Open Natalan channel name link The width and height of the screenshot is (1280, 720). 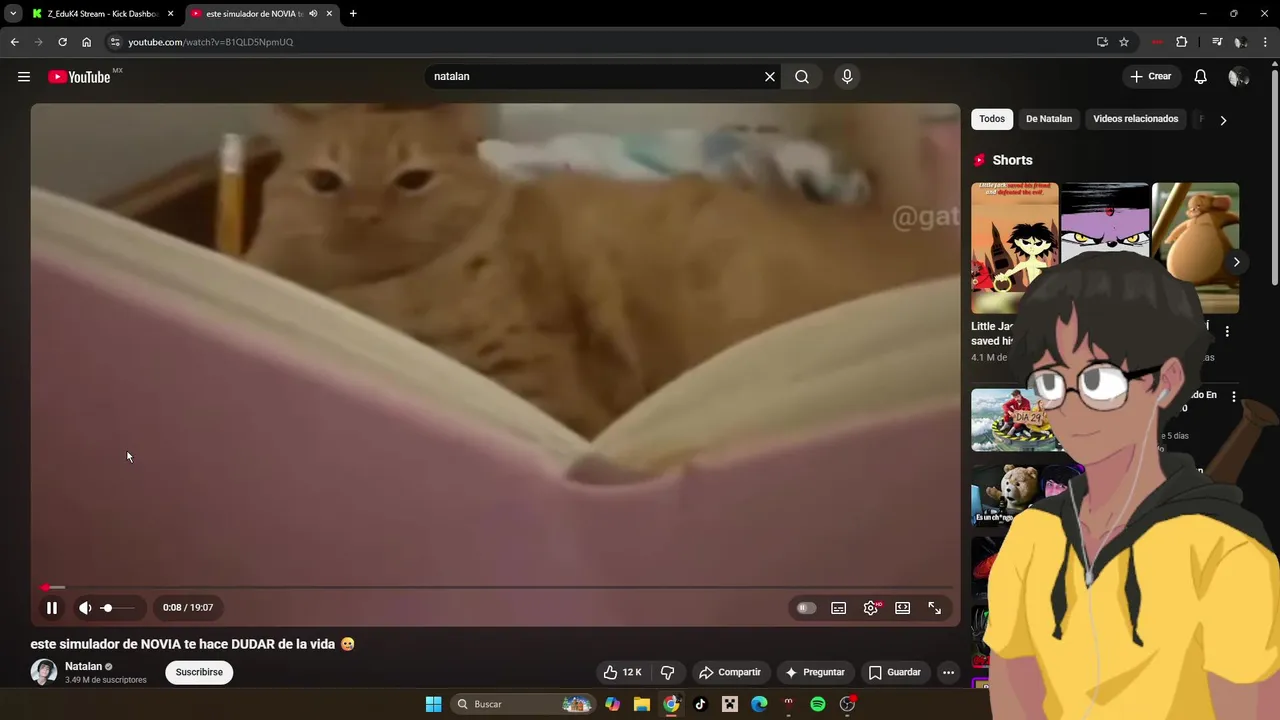[84, 667]
